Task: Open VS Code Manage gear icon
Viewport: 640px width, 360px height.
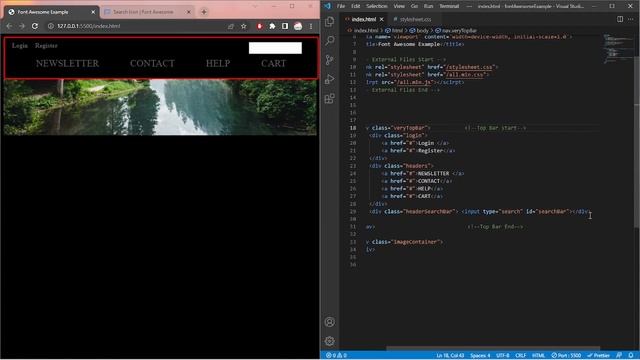Action: [329, 341]
